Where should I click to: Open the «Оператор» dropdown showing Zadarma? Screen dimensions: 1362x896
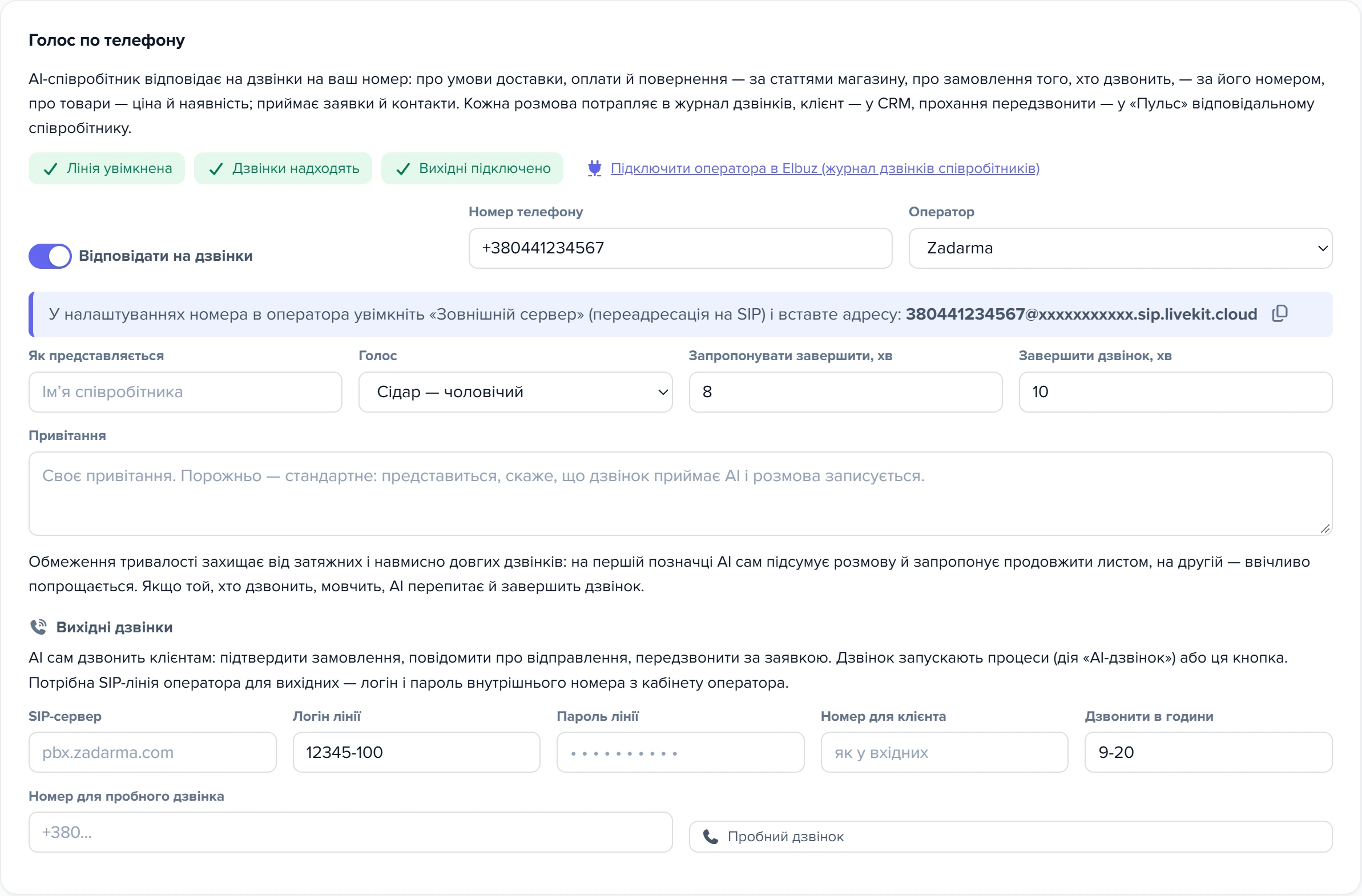coord(1120,248)
